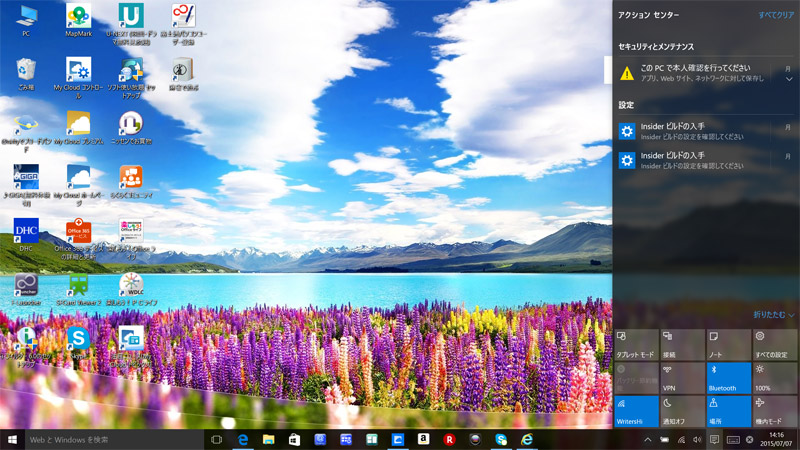Open the DHC desktop shortcut

[26, 231]
